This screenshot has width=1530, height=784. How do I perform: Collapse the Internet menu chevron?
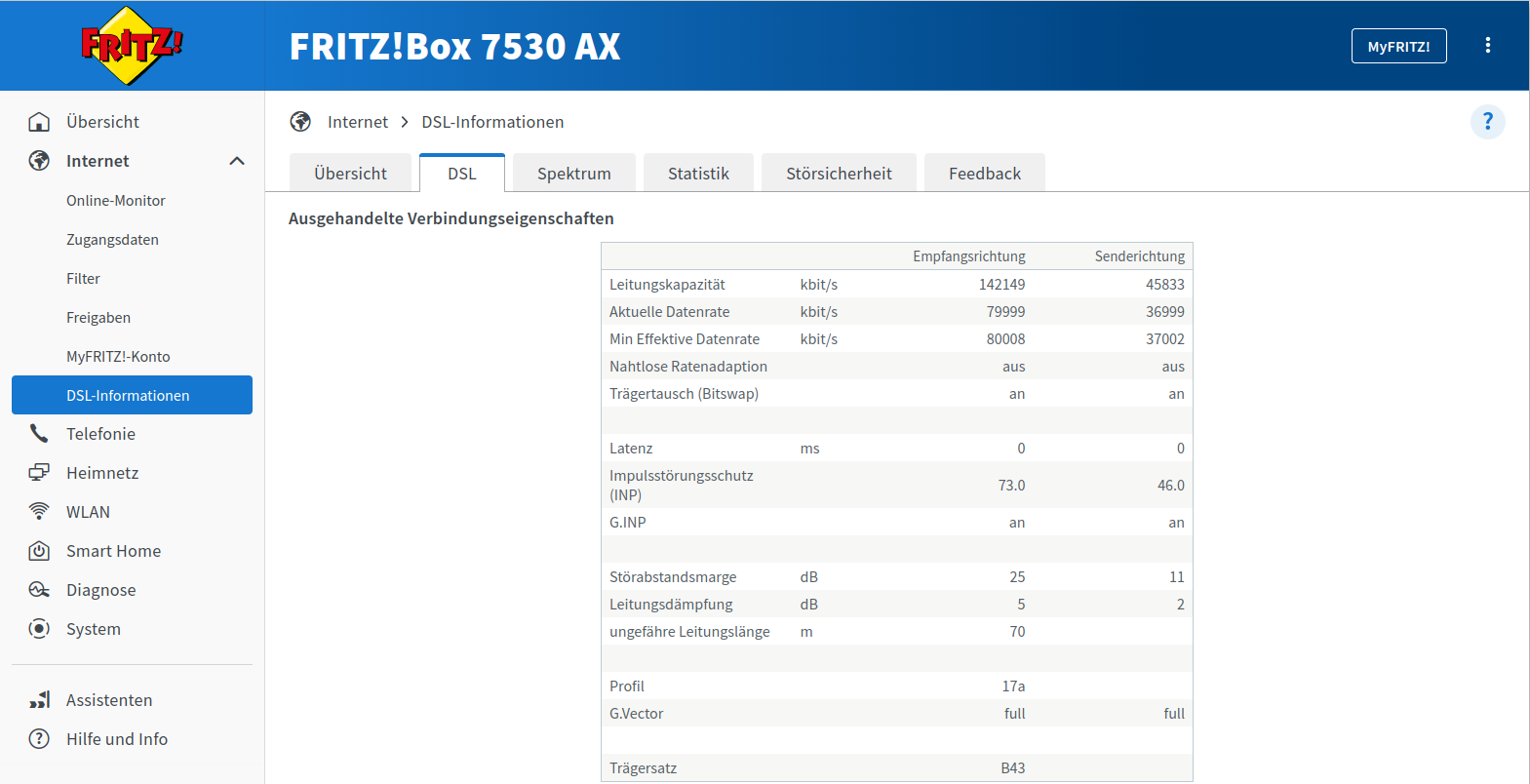pyautogui.click(x=237, y=161)
